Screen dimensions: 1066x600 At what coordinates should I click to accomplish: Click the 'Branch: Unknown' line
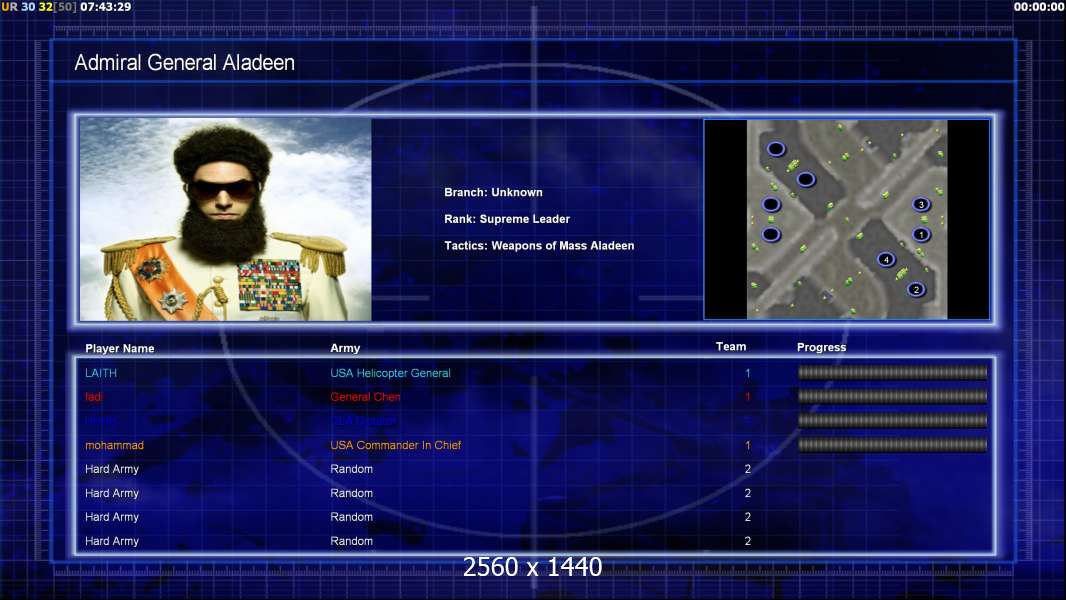[x=493, y=192]
